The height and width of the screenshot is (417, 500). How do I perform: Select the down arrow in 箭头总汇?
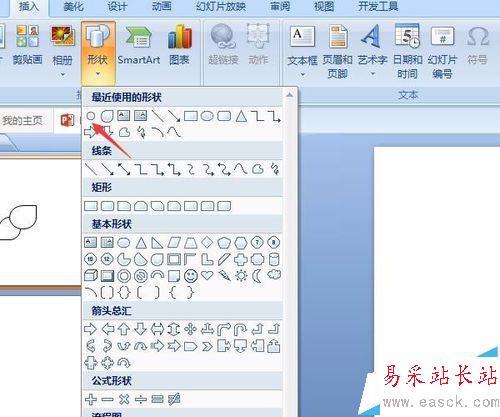140,329
